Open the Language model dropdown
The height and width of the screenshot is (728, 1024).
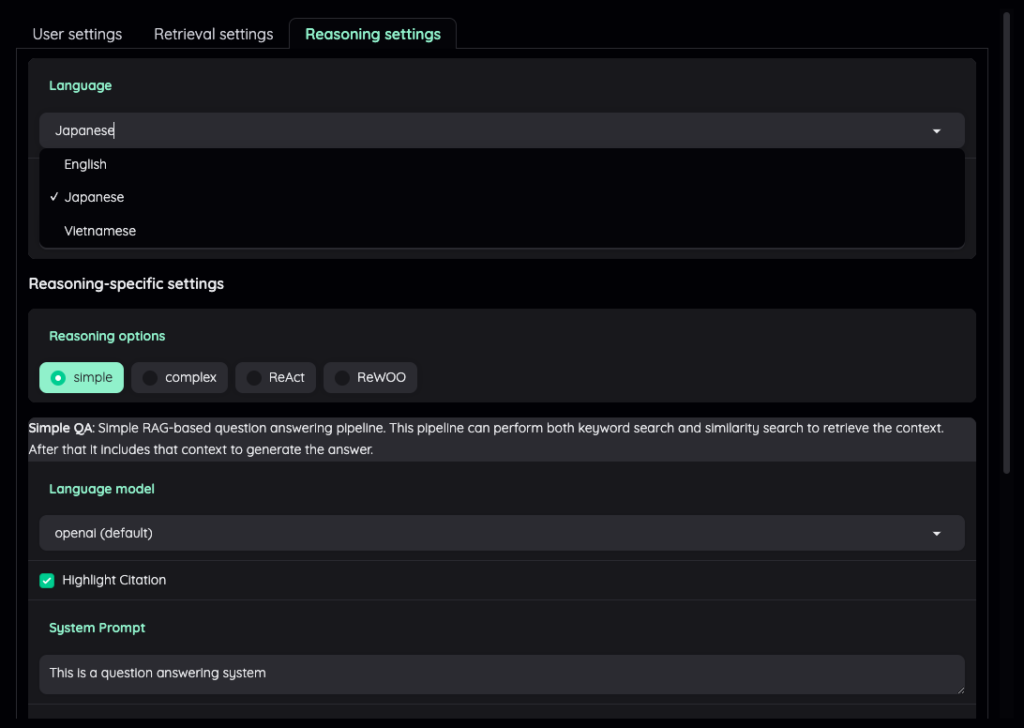[x=937, y=532]
